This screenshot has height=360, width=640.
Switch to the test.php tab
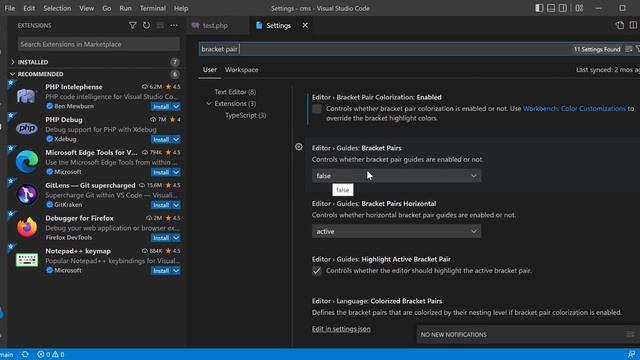[x=215, y=25]
